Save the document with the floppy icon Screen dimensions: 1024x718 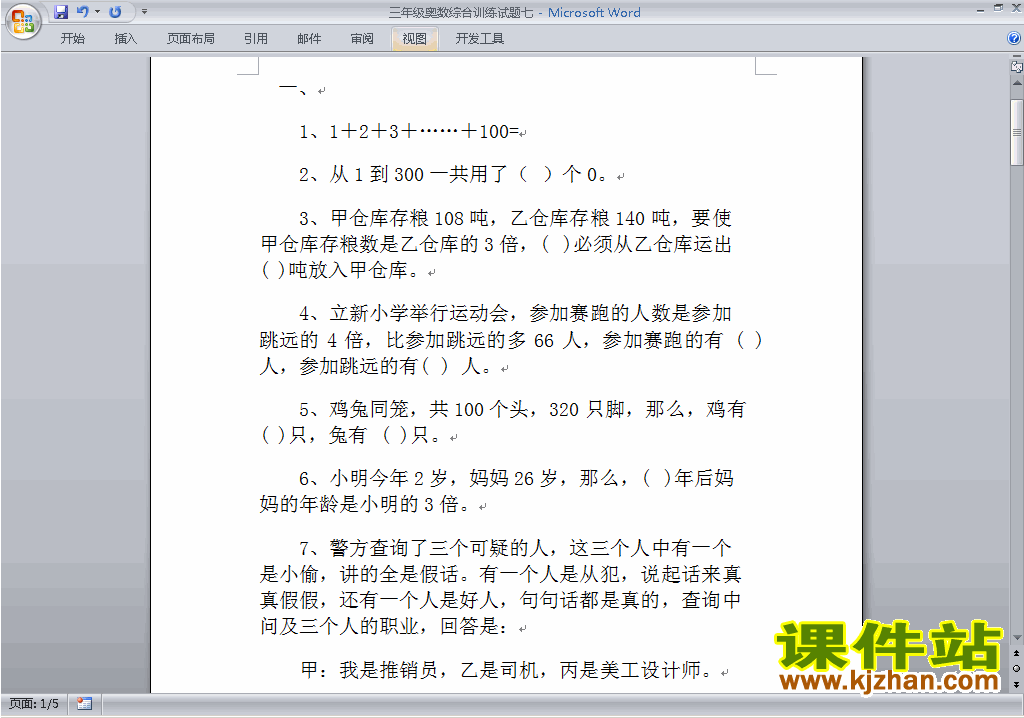pos(61,12)
